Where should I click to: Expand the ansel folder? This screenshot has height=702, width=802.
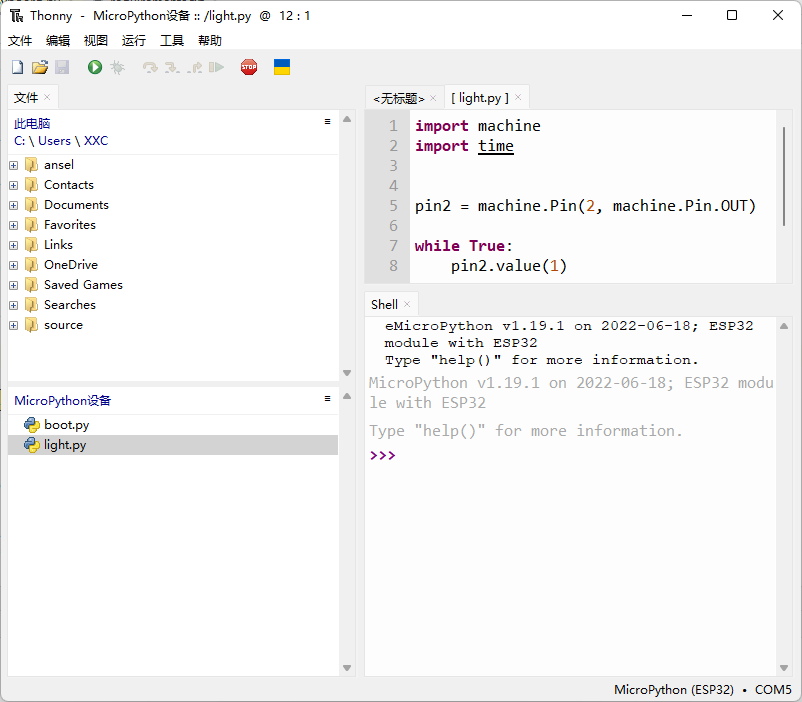(x=14, y=165)
